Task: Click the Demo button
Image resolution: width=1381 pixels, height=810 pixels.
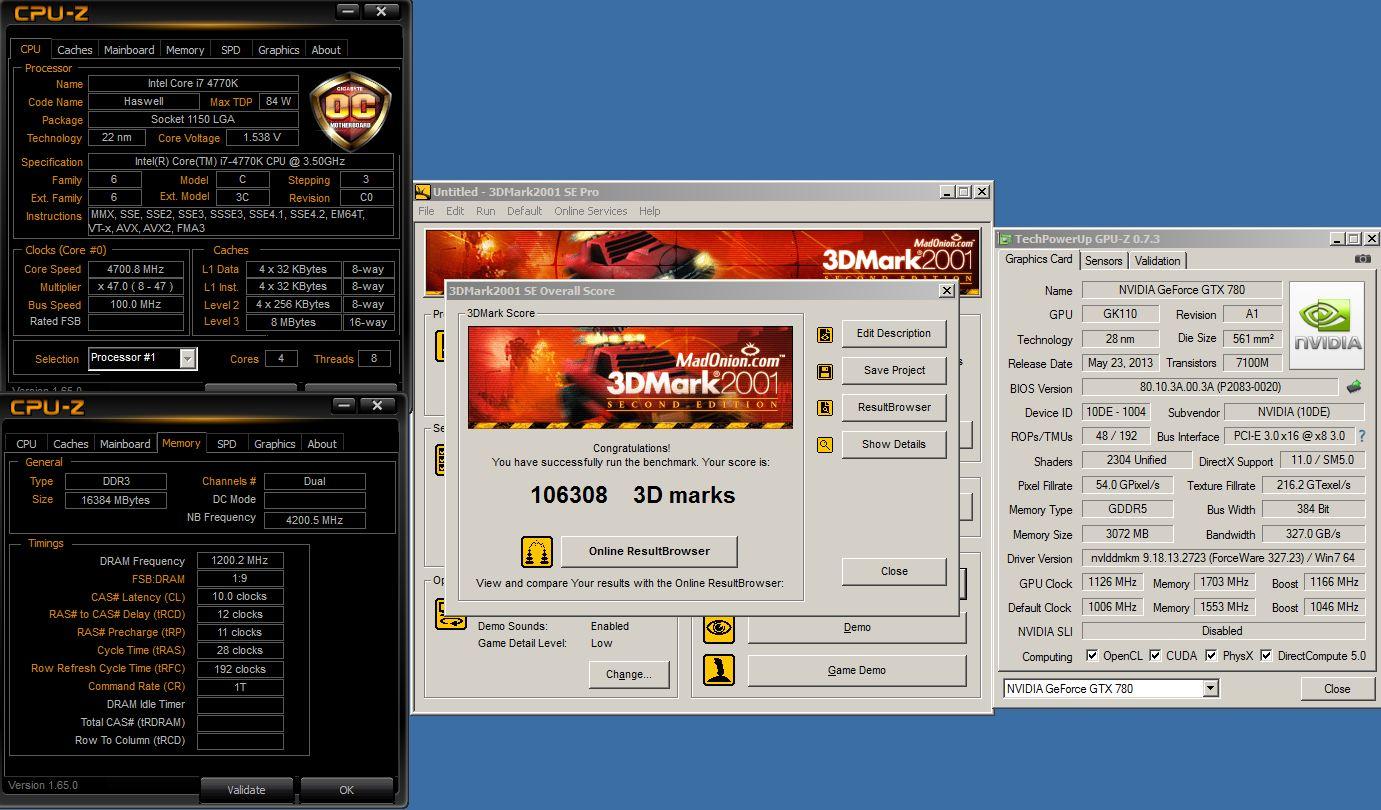Action: [857, 628]
